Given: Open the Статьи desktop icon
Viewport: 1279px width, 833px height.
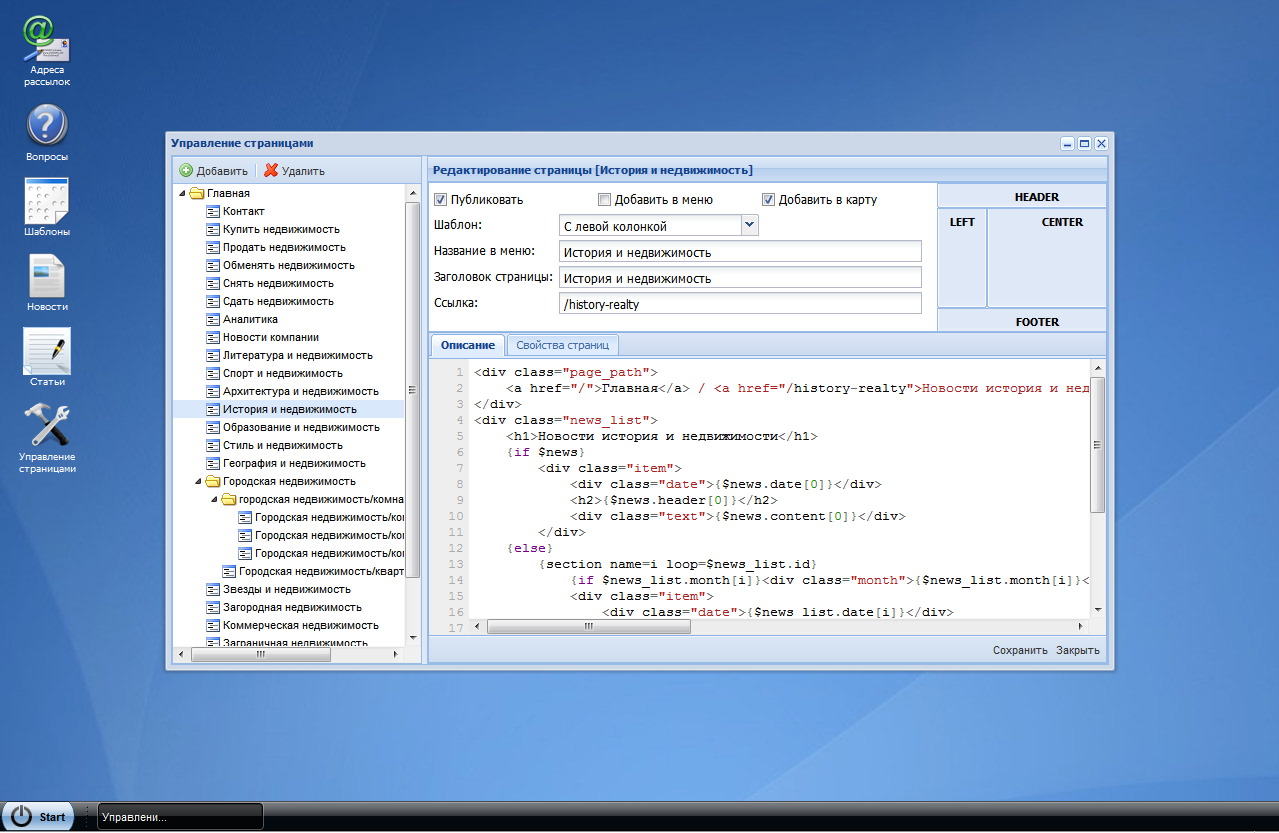Looking at the screenshot, I should click(46, 351).
